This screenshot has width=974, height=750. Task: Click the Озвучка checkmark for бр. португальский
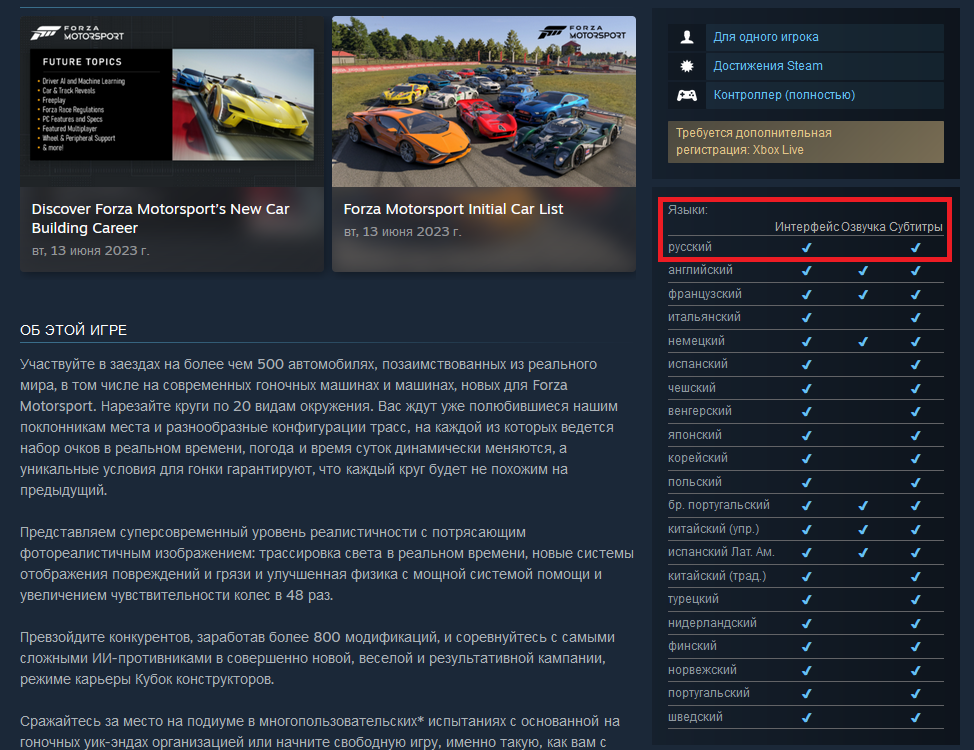[863, 506]
